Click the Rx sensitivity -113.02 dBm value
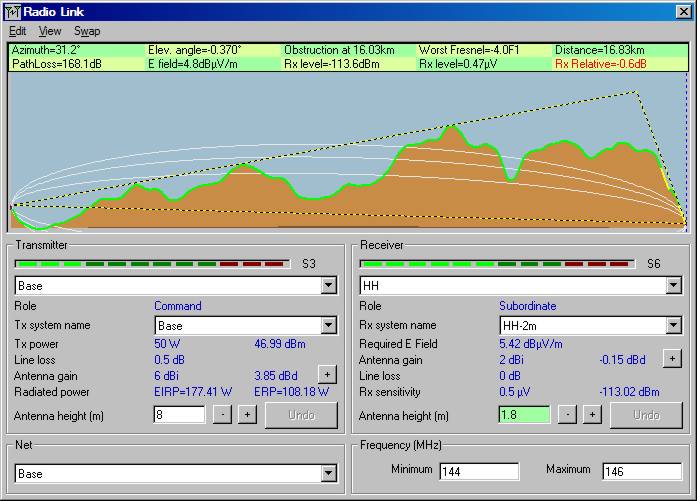Viewport: 697px width, 501px height. 629,392
